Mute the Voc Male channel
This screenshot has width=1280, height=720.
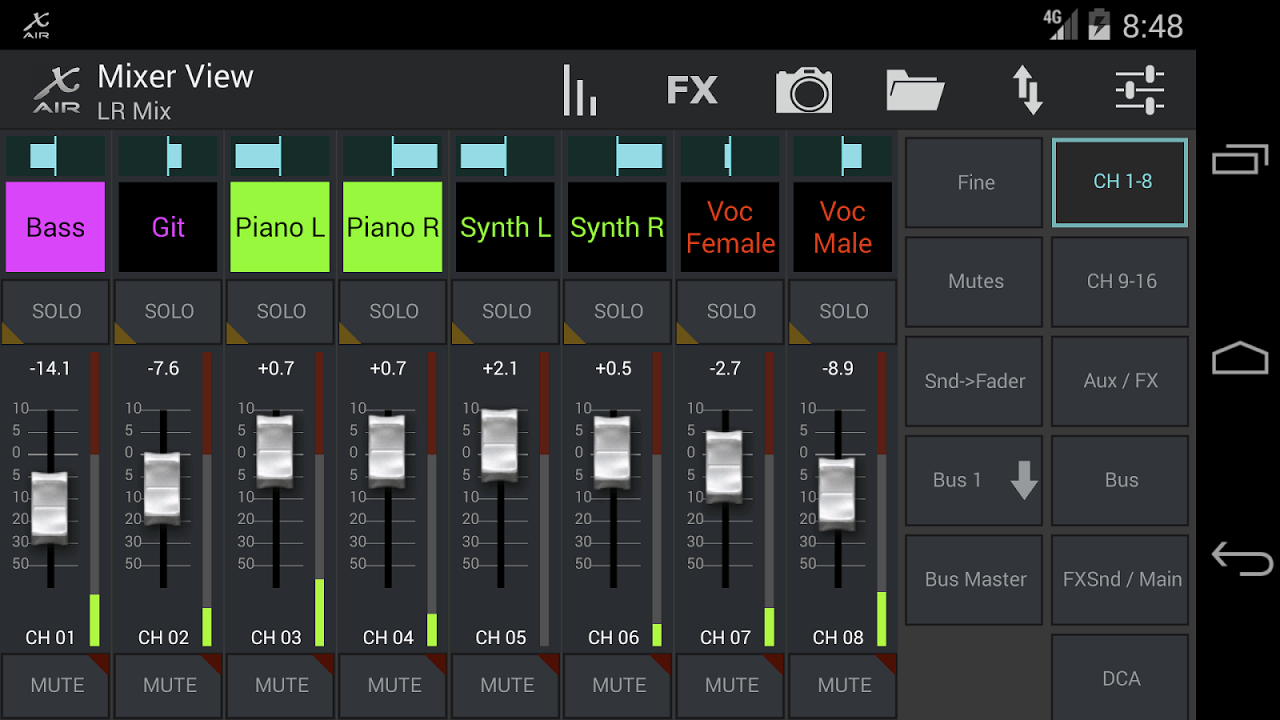(842, 685)
